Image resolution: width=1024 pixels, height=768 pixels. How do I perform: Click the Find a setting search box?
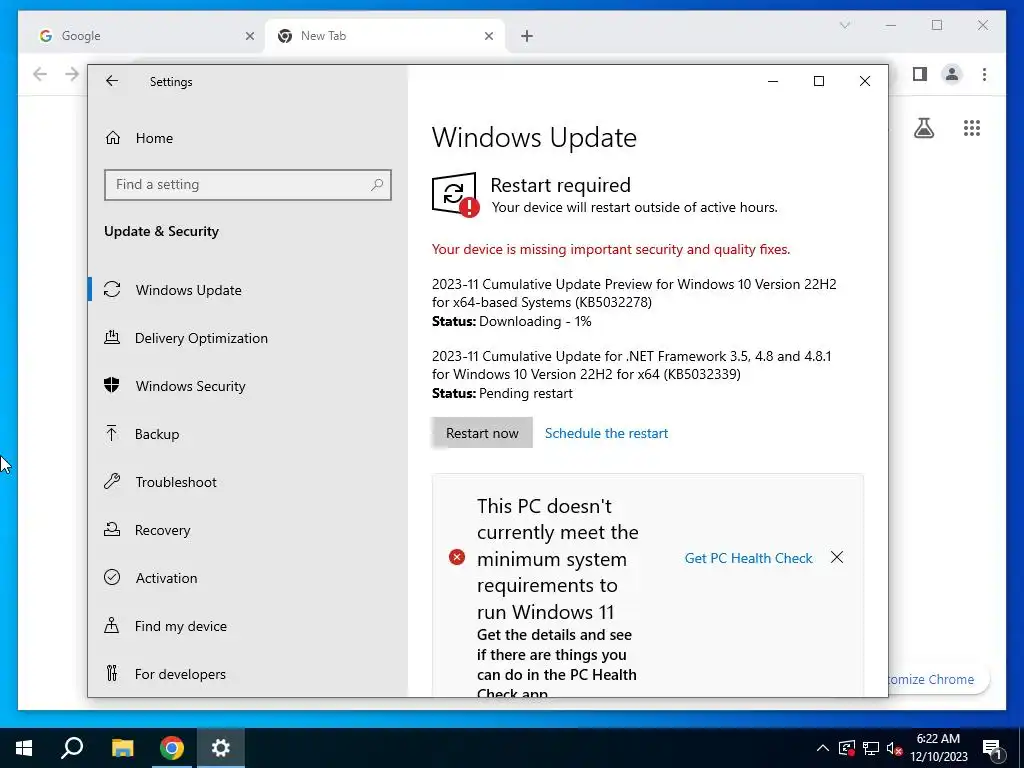(x=248, y=185)
